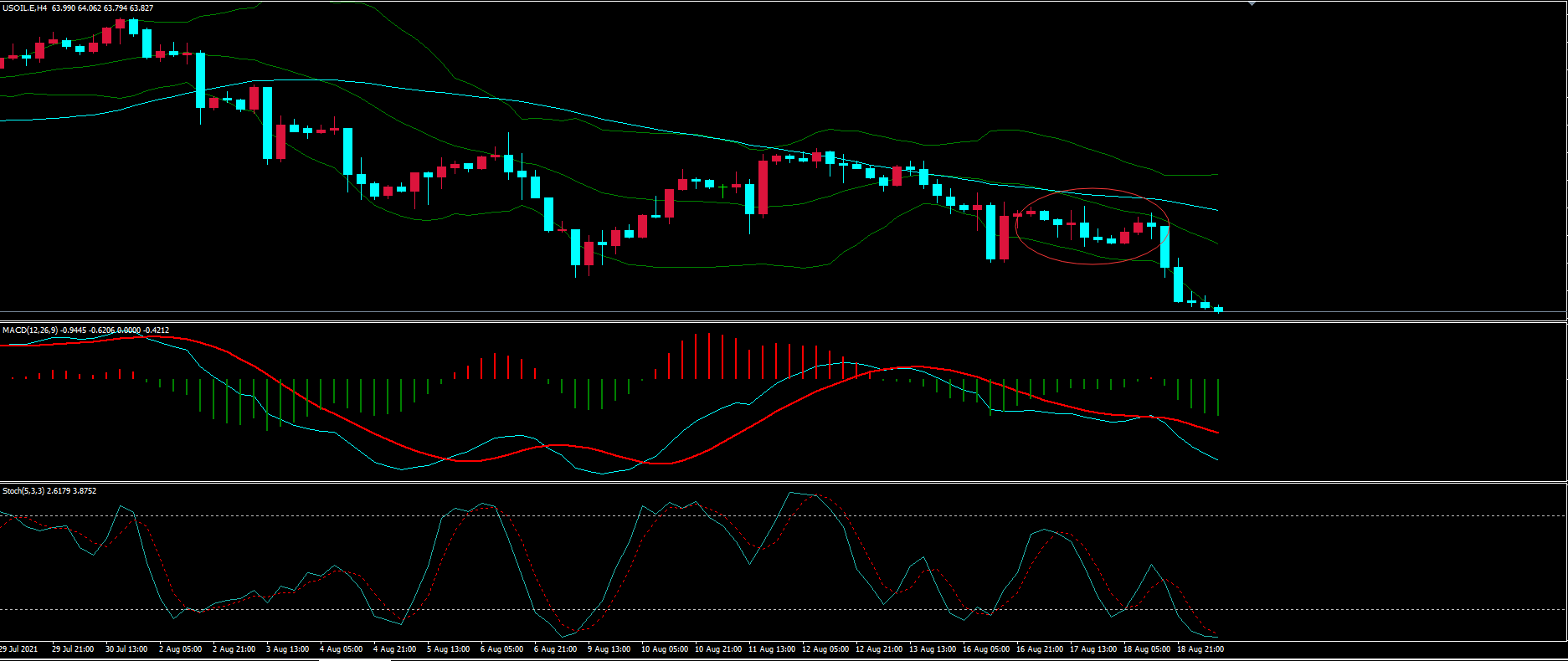
Task: Click the divider between price chart and MACD
Action: pyautogui.click(x=784, y=321)
